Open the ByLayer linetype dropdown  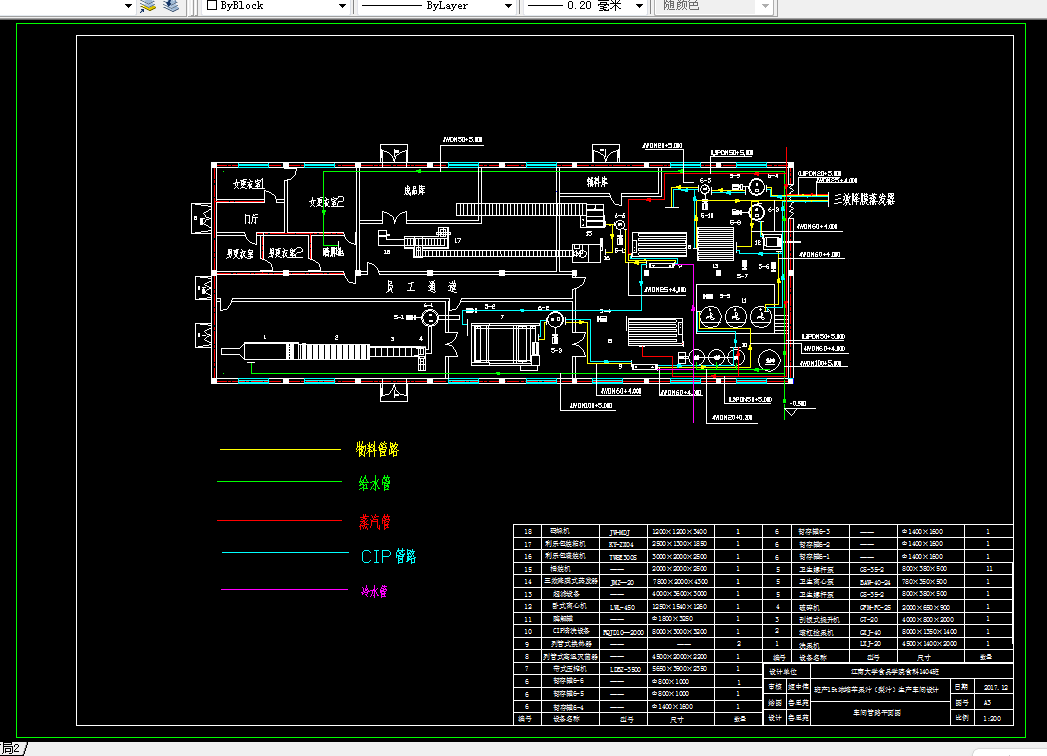[x=508, y=6]
